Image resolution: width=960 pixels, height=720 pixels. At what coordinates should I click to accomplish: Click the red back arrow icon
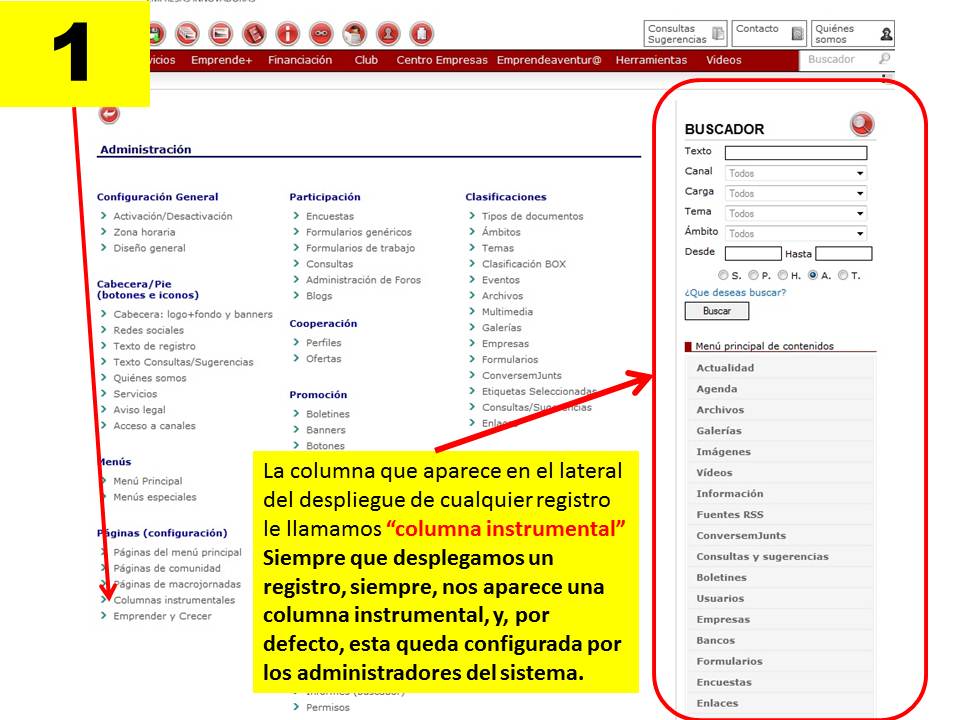[x=109, y=113]
